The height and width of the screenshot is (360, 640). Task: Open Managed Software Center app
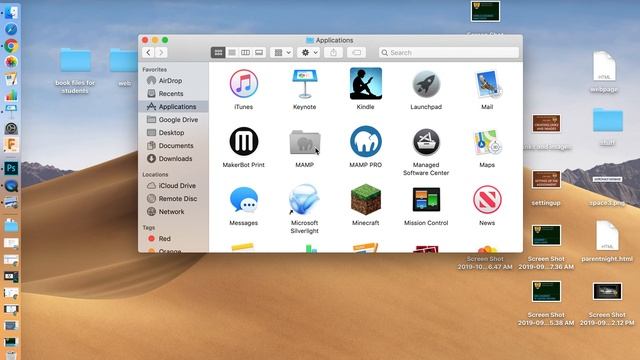pyautogui.click(x=426, y=142)
